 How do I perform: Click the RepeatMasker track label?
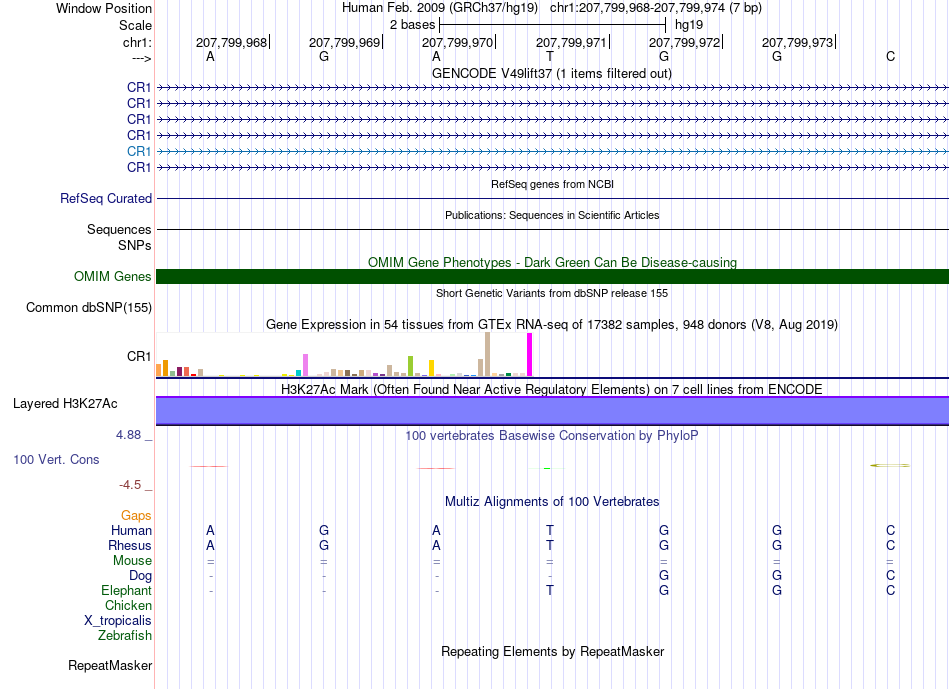click(110, 665)
